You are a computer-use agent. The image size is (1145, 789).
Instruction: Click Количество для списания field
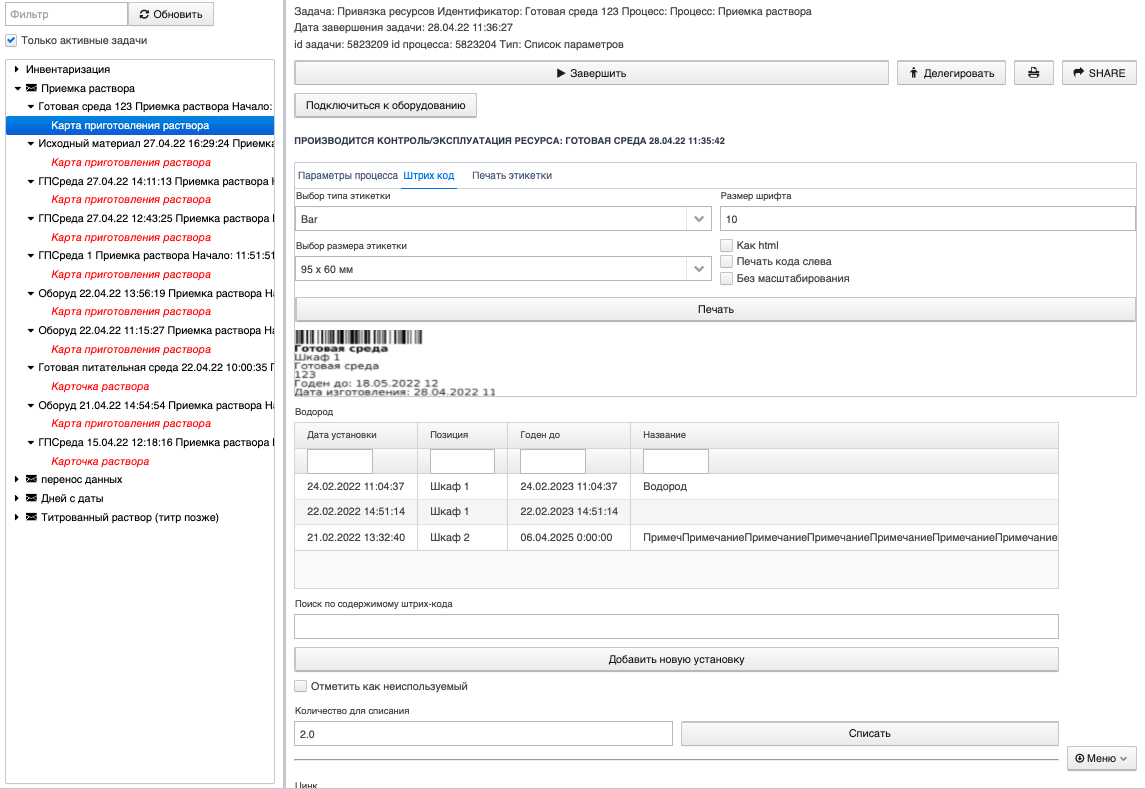tap(483, 734)
